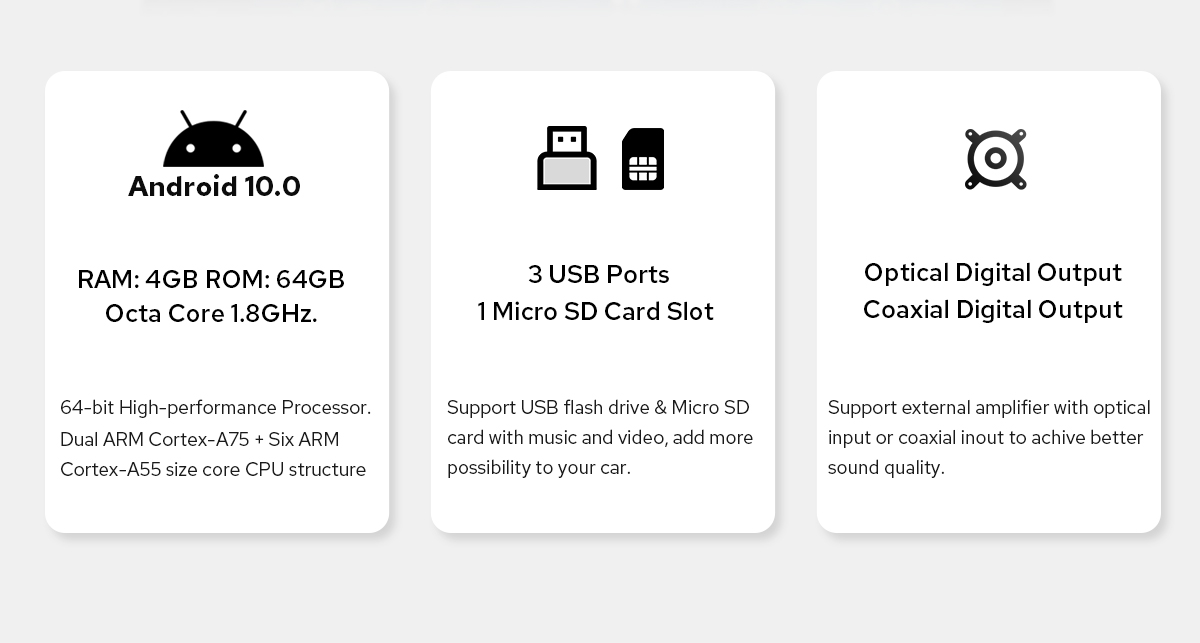This screenshot has width=1200, height=643.
Task: Click the 'input or coaxial inout' line
Action: click(985, 437)
